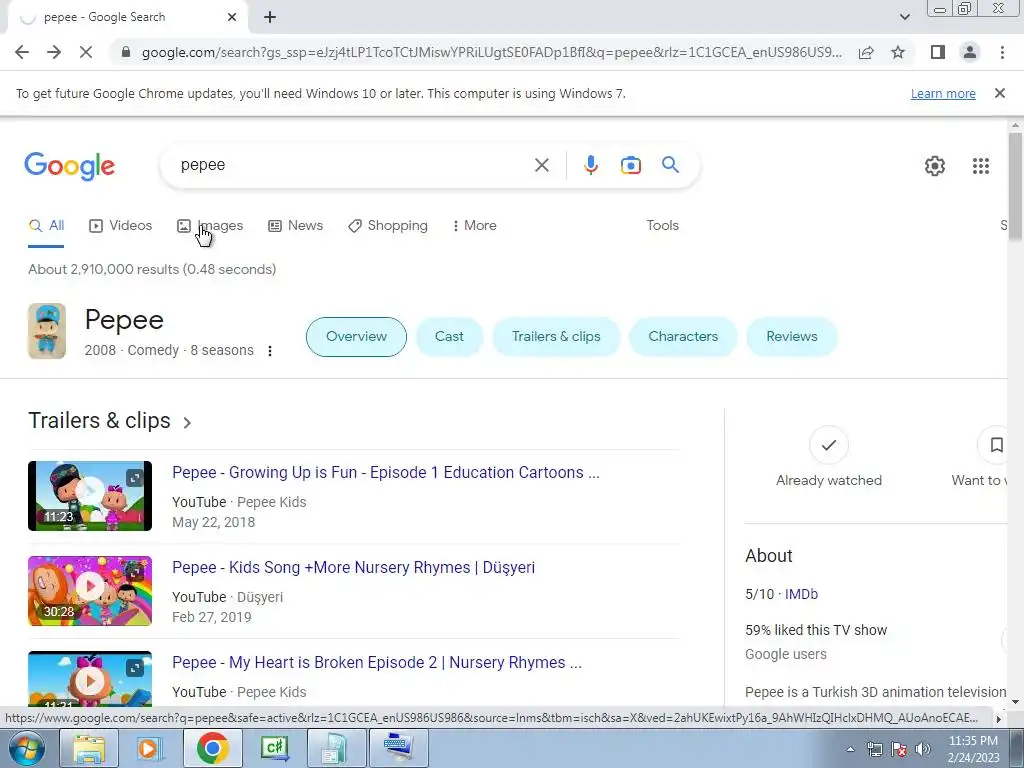Open Windows Explorer from the taskbar
Viewport: 1024px width, 768px height.
point(89,748)
